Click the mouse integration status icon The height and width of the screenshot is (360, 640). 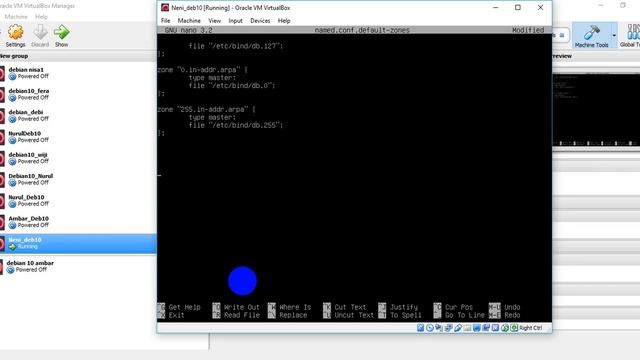tap(505, 328)
